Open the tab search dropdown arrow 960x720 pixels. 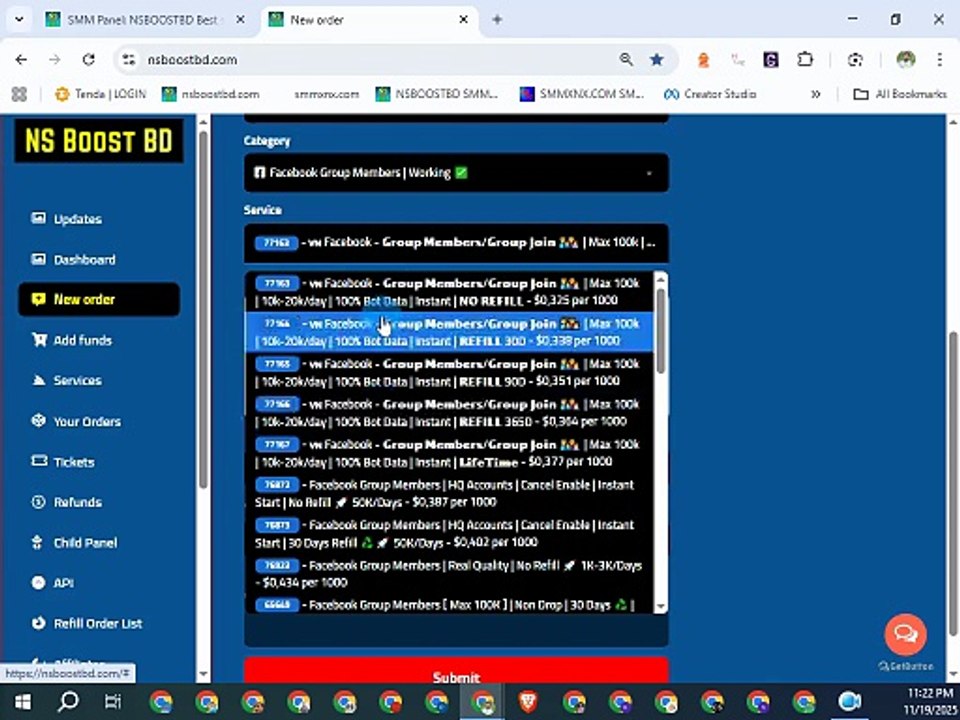(x=20, y=20)
